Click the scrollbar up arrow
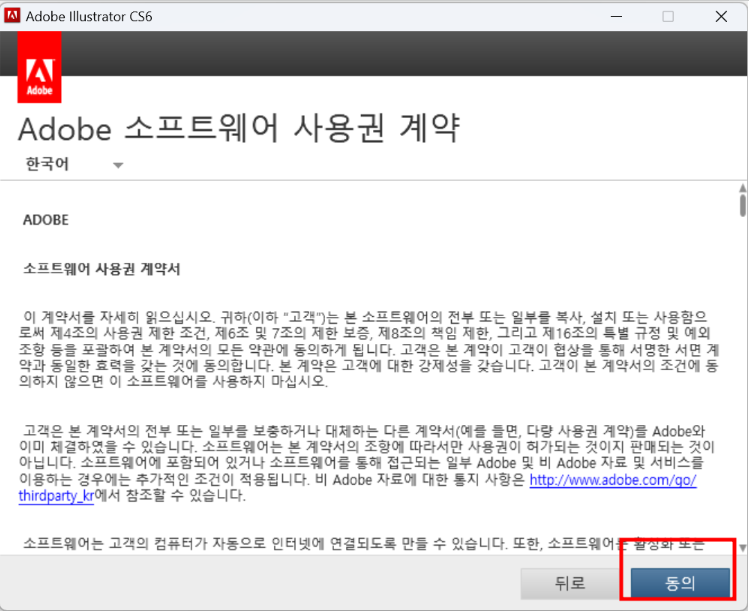Viewport: 749px width, 614px height. coord(742,188)
